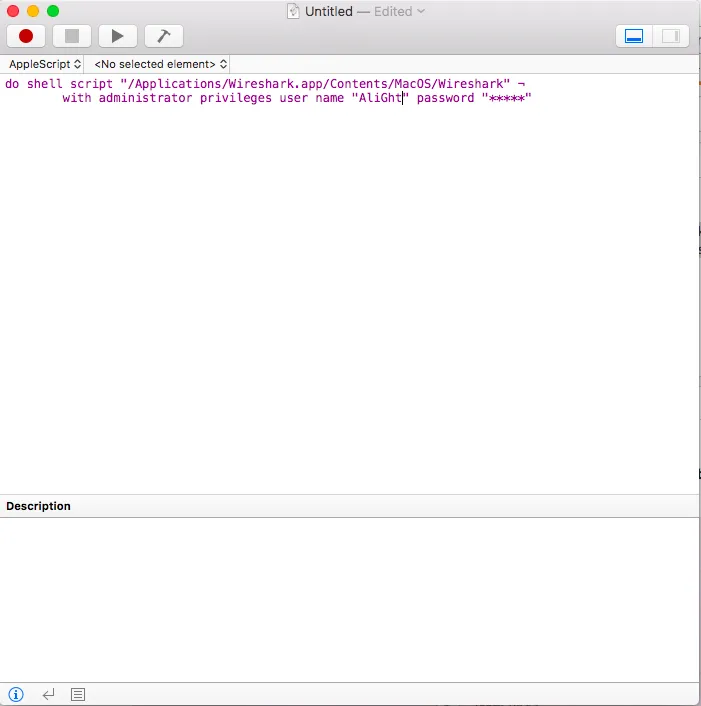Click the "administrator privileges" text in script

click(185, 98)
